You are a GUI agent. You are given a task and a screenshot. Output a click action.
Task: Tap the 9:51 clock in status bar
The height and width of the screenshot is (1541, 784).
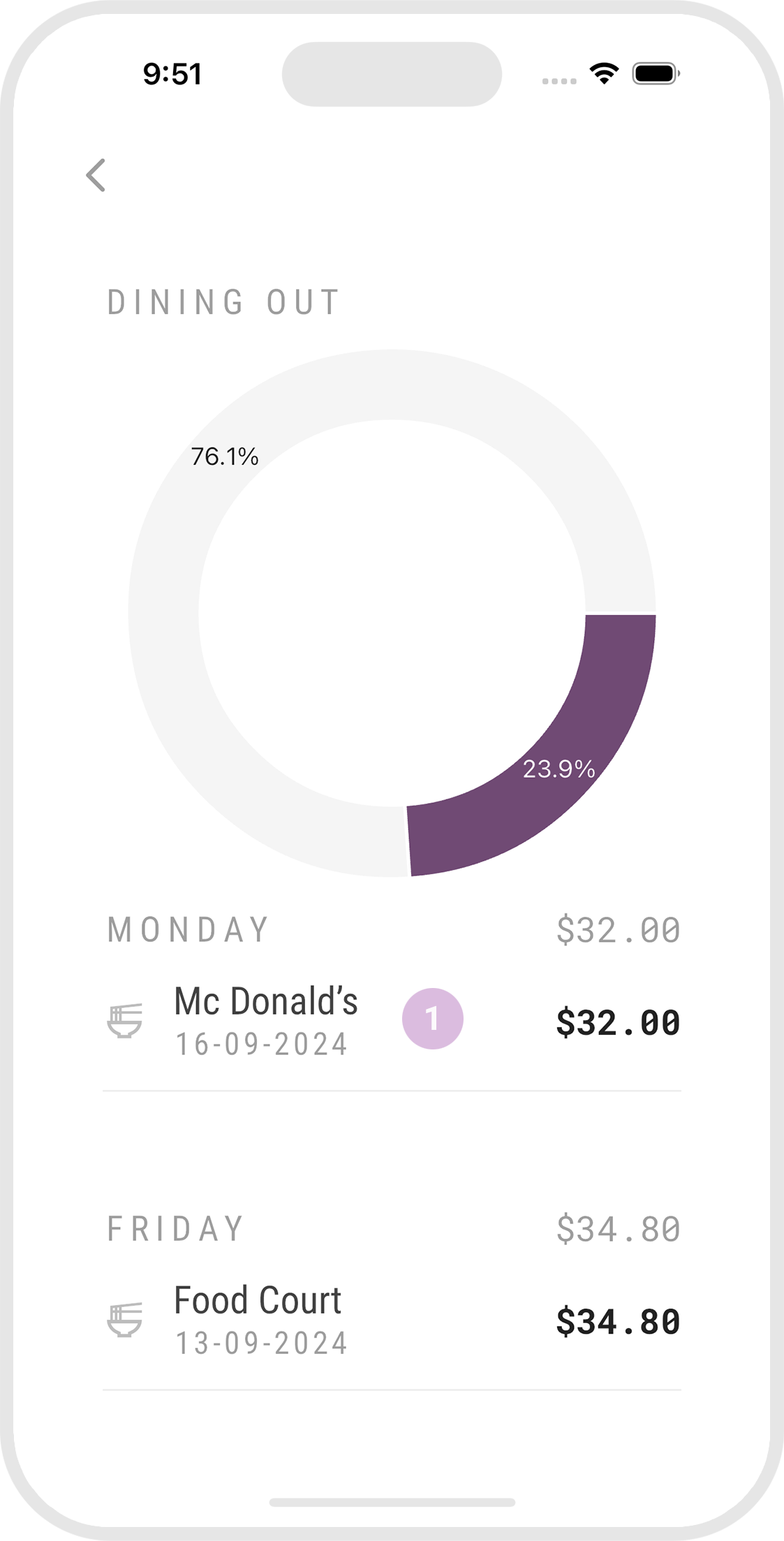click(x=172, y=74)
